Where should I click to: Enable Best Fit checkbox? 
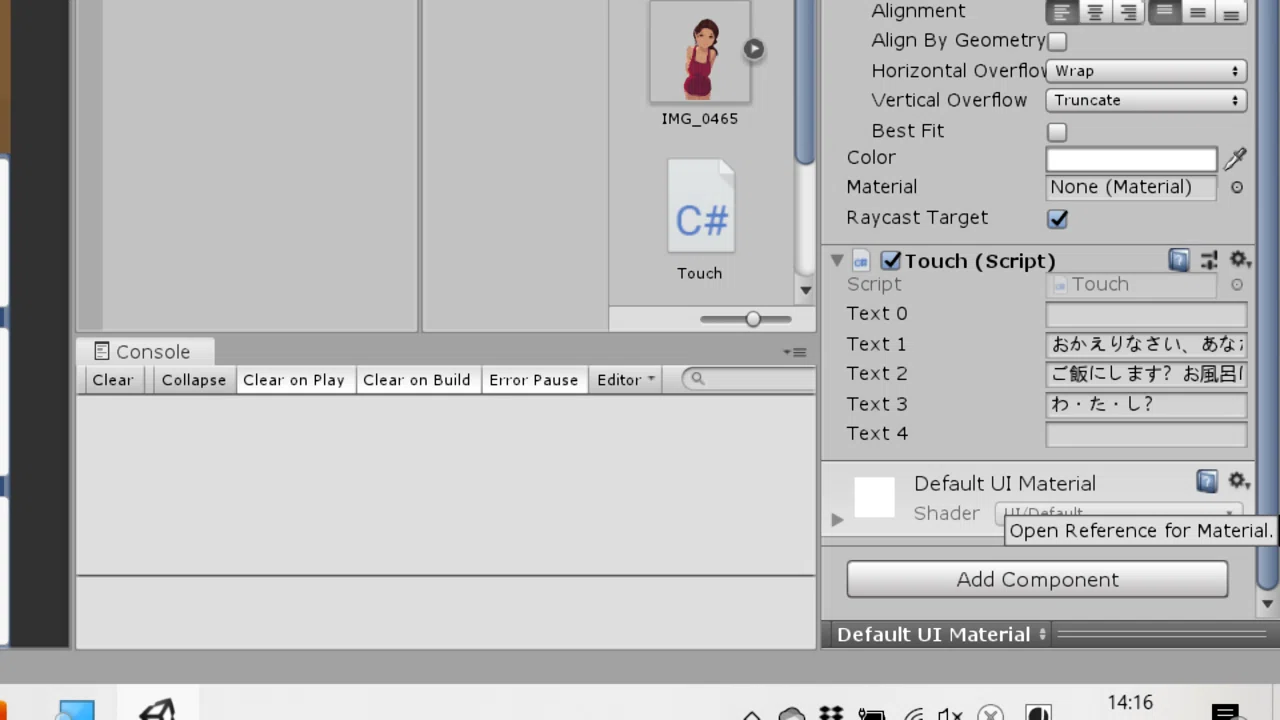pos(1057,132)
